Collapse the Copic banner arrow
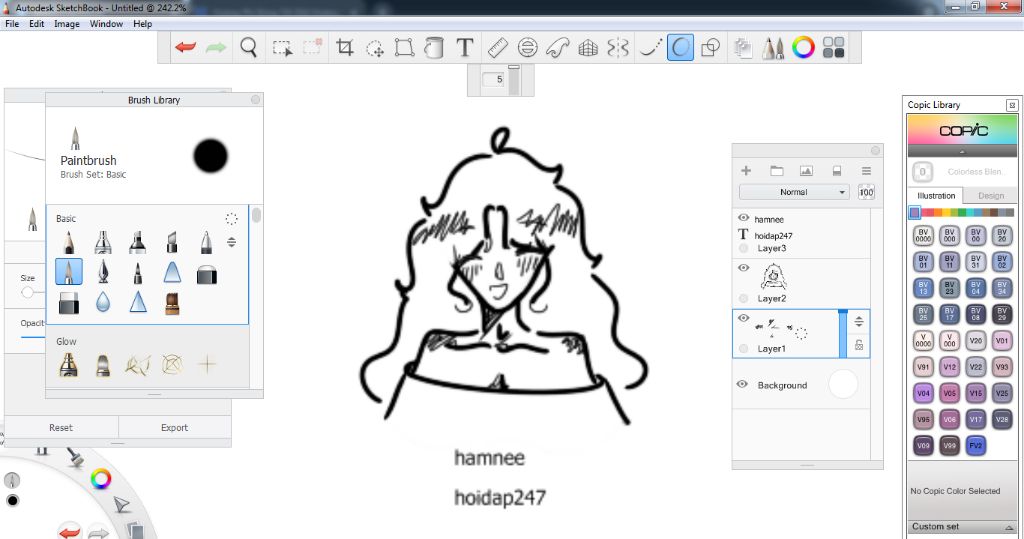 tap(962, 152)
